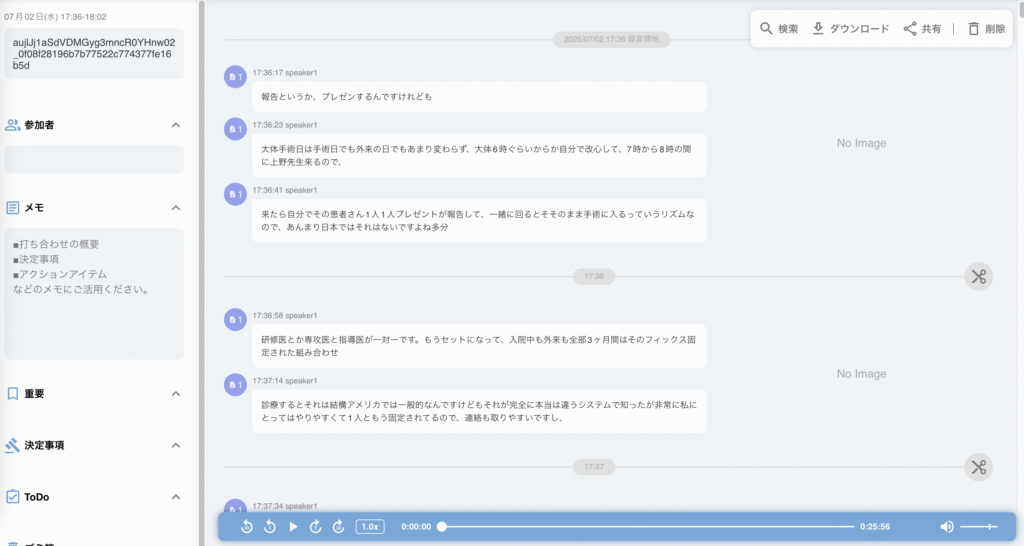Click current time '0:00:00'
This screenshot has height=546, width=1024.
click(416, 526)
